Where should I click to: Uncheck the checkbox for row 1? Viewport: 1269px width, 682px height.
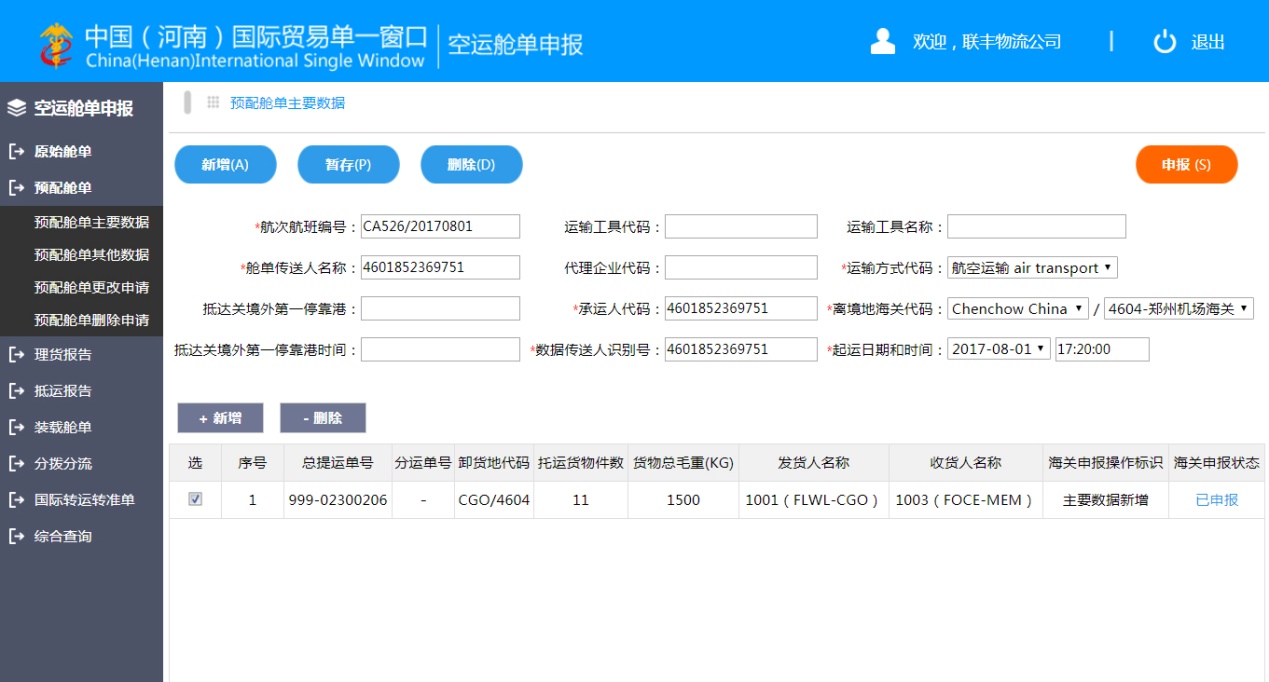click(x=195, y=499)
